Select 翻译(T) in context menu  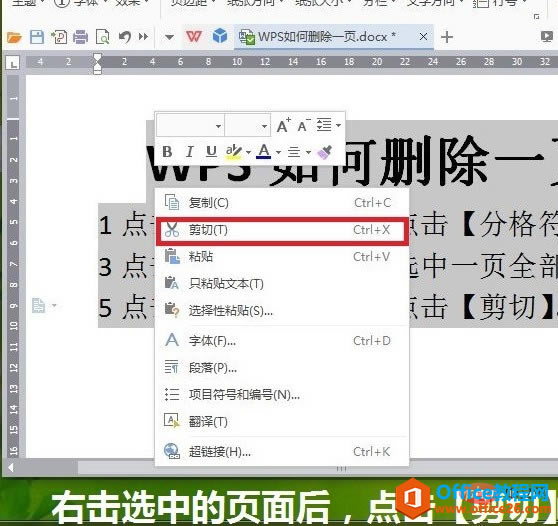click(282, 422)
